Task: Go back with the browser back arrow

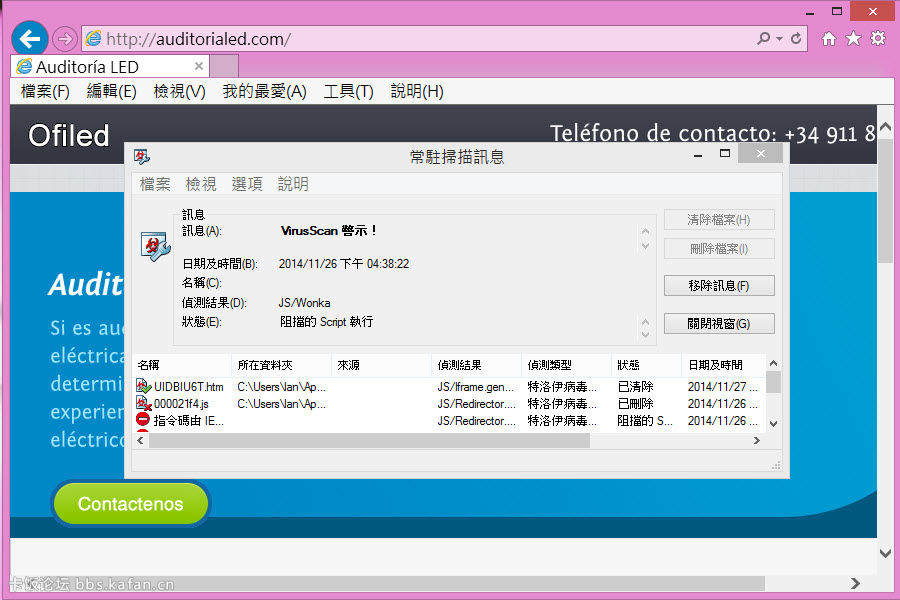Action: [29, 38]
